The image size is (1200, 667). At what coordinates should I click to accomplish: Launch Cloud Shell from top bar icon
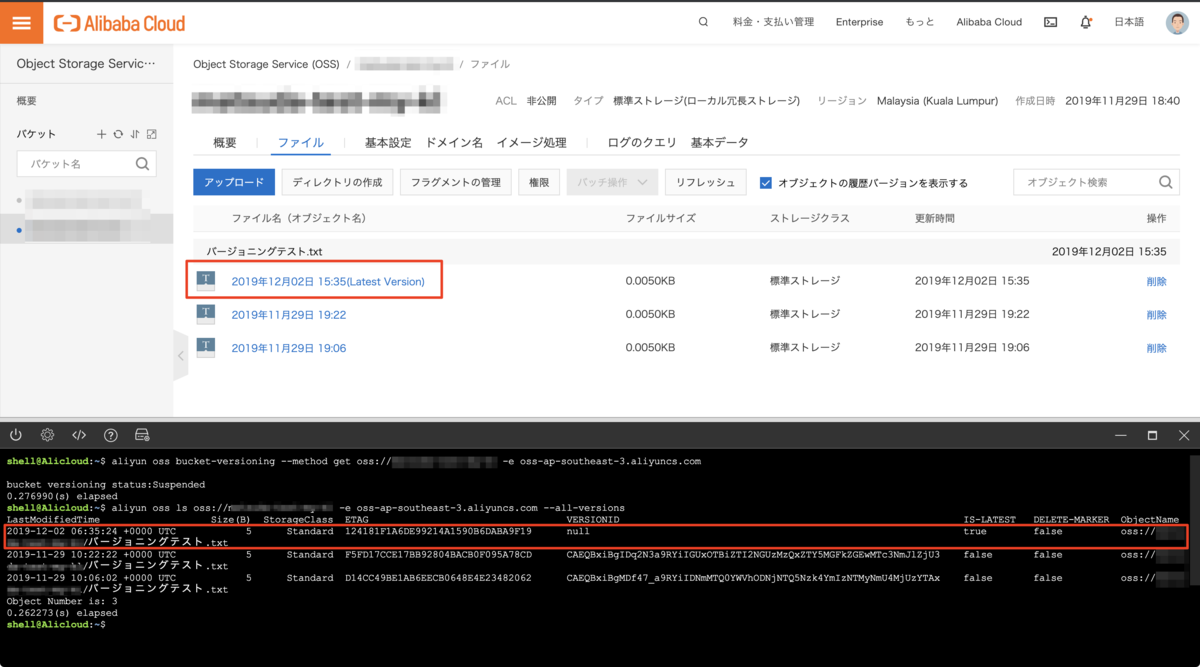coord(1050,22)
